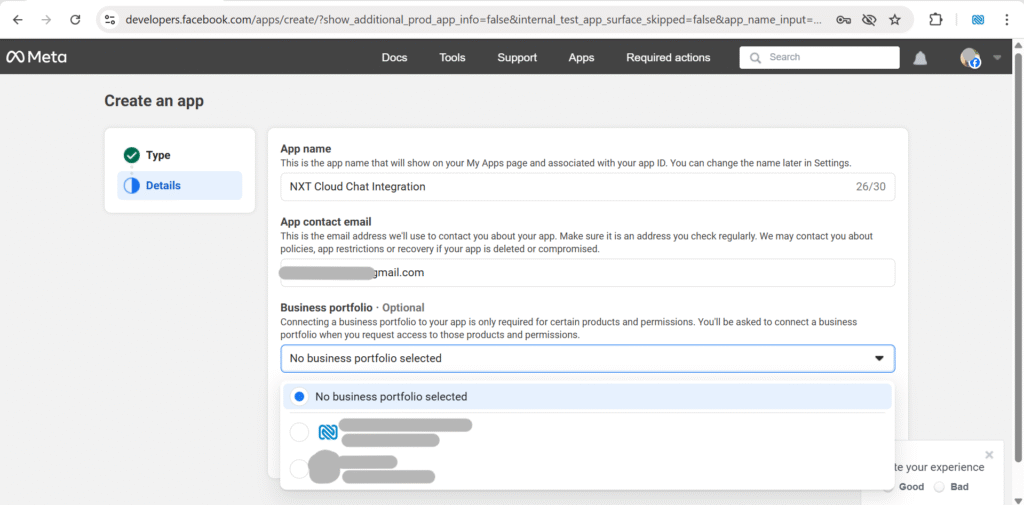Open the Docs menu in header
The width and height of the screenshot is (1024, 505).
click(x=394, y=57)
